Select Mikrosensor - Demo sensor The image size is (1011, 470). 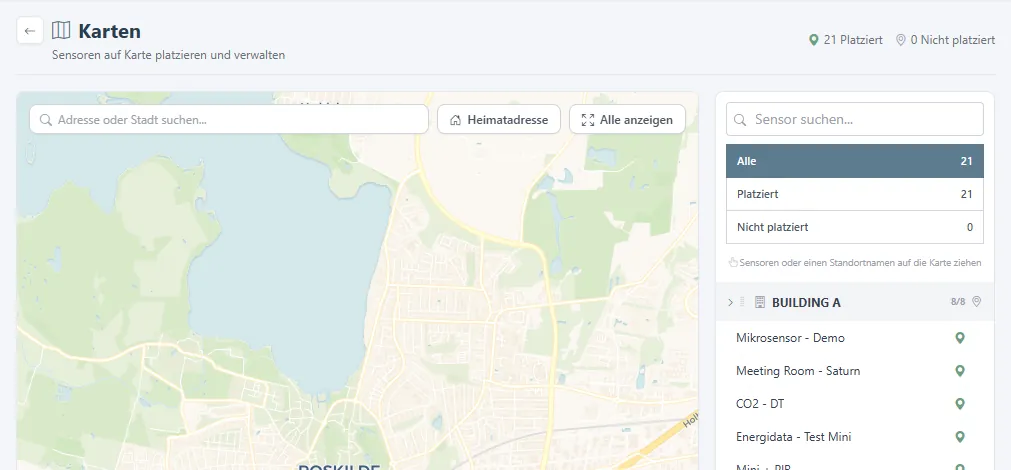tap(790, 338)
